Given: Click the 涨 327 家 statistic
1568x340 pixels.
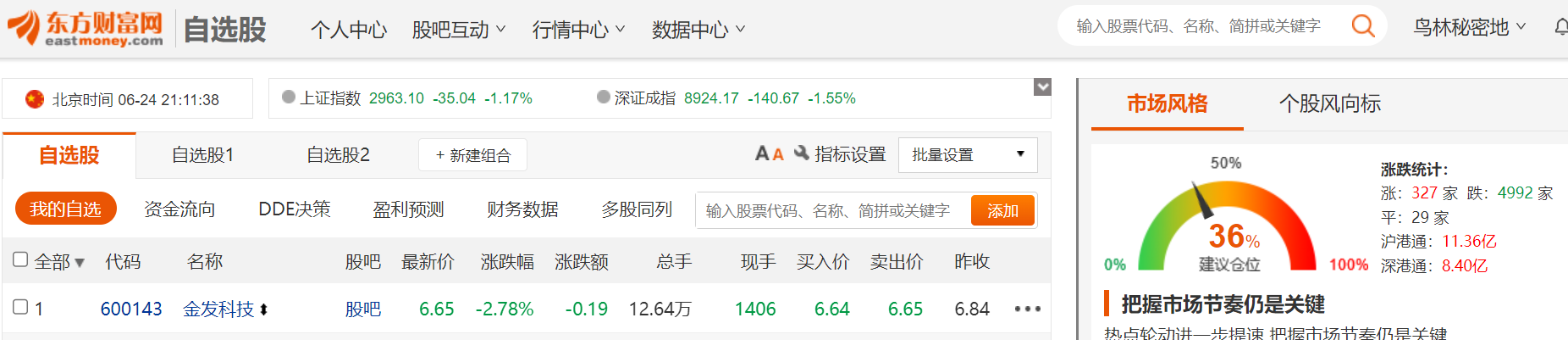Looking at the screenshot, I should [x=1420, y=193].
